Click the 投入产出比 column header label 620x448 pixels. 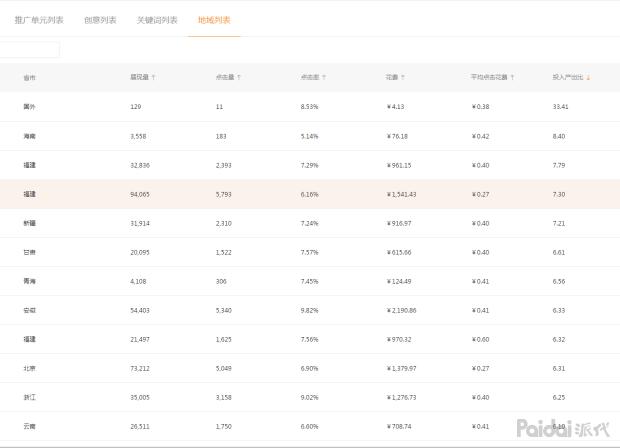[568, 77]
